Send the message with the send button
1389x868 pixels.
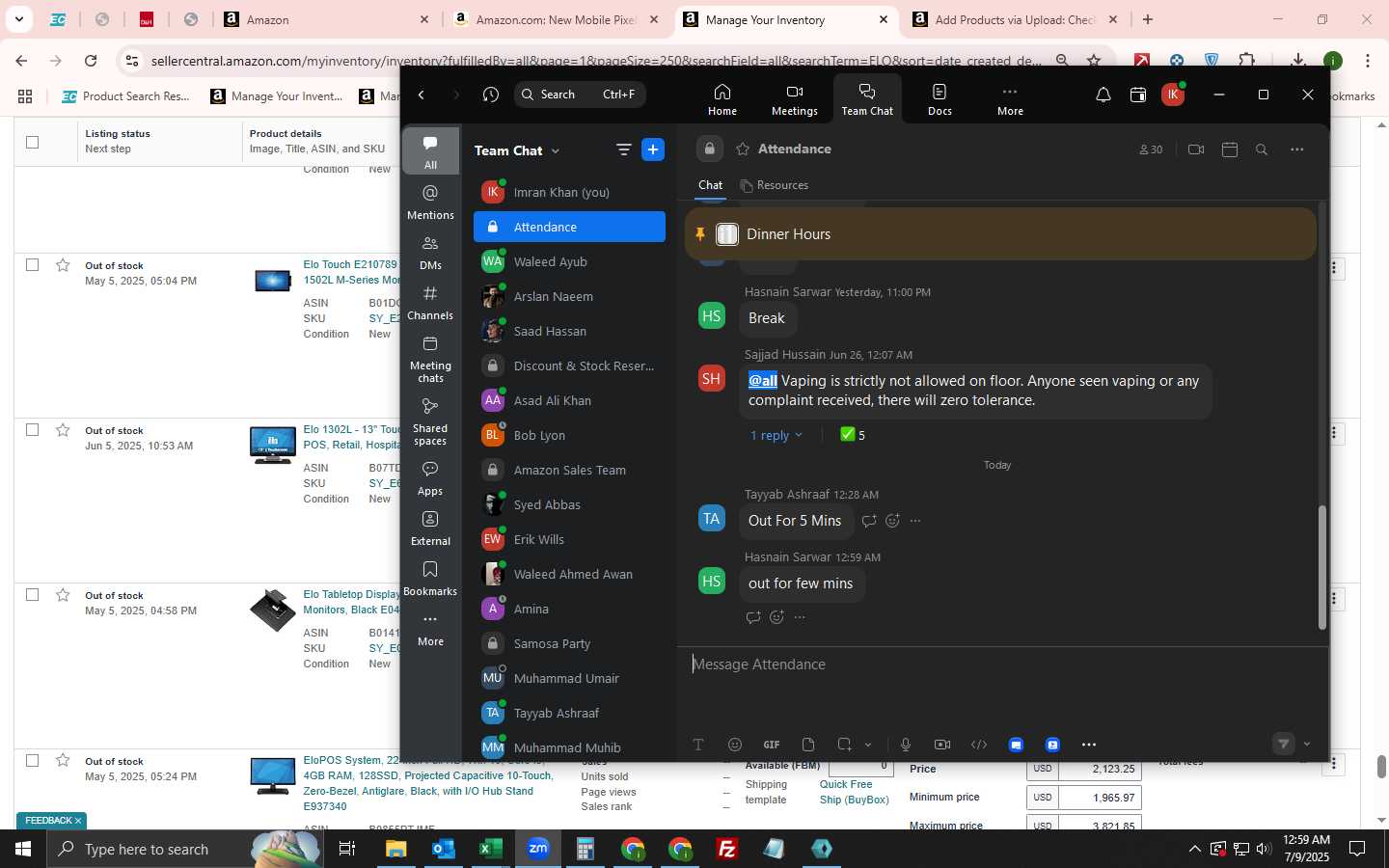click(x=1283, y=744)
